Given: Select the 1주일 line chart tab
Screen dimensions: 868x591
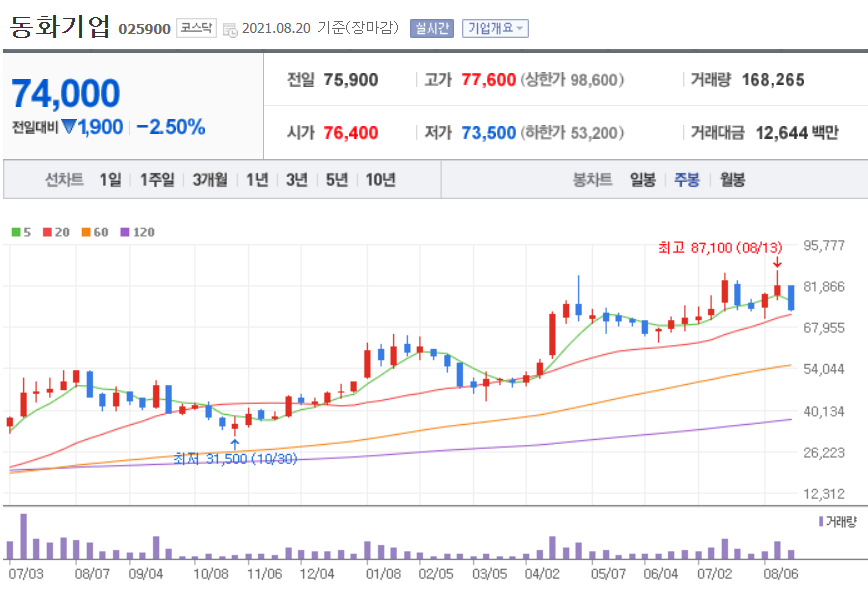Looking at the screenshot, I should [x=157, y=179].
